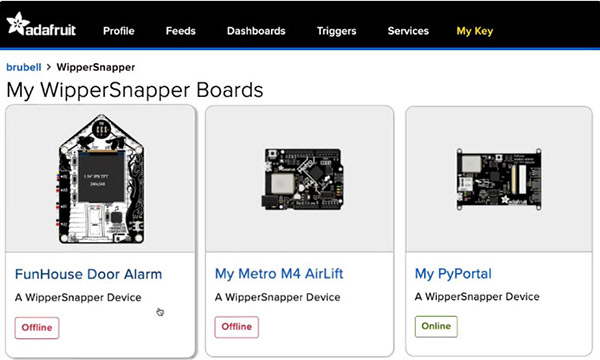
Task: Open the Metro M4 AirLift board image
Action: (x=302, y=179)
